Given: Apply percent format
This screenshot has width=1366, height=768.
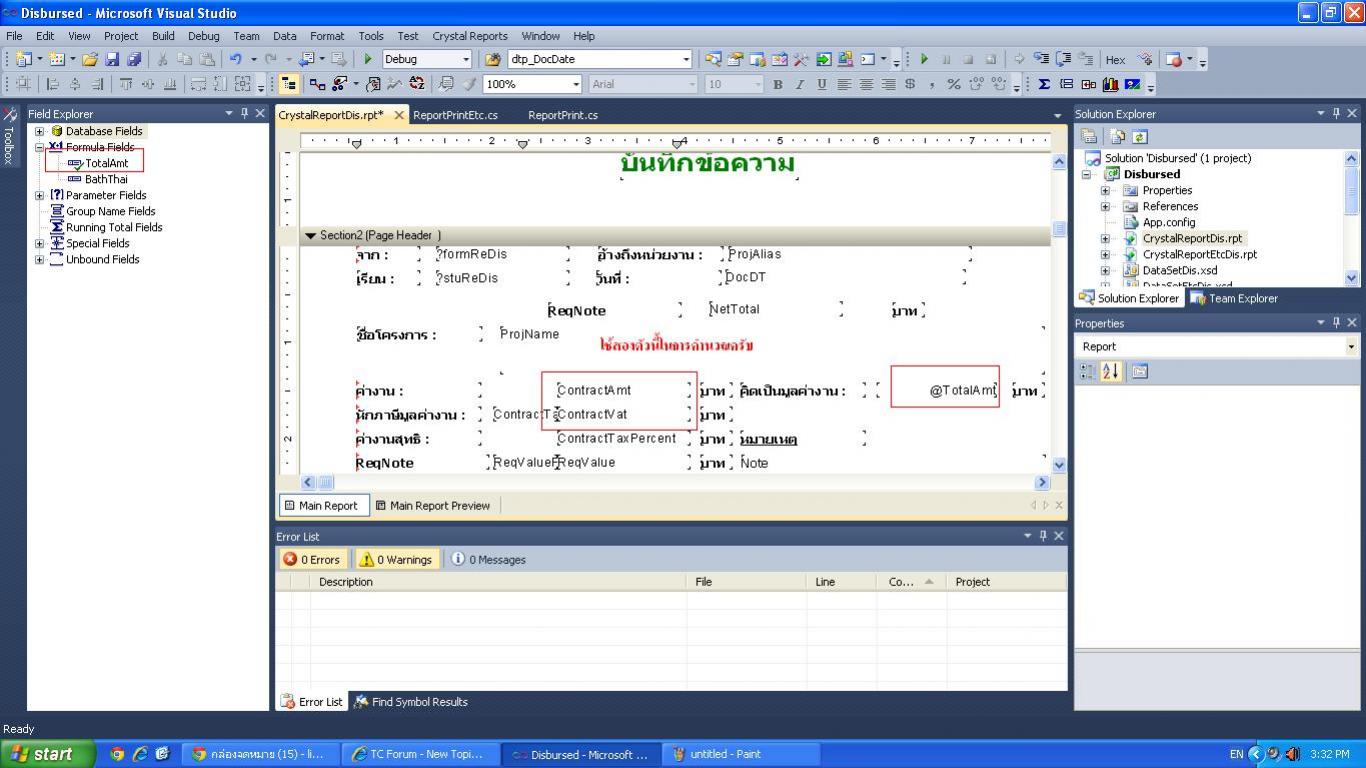Looking at the screenshot, I should coord(954,84).
